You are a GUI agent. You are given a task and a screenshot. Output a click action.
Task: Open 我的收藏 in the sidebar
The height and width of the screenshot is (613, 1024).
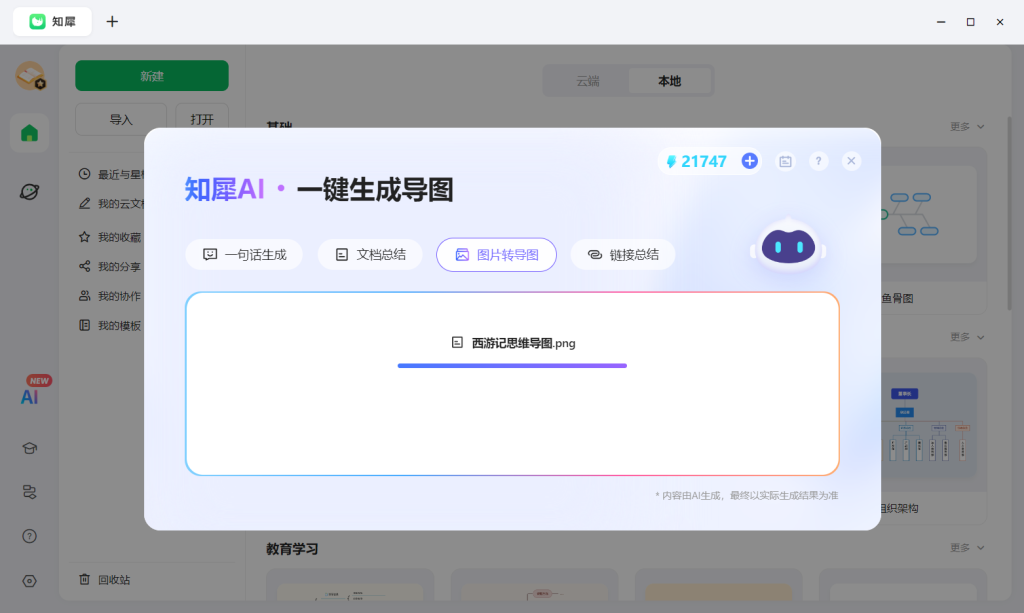(110, 237)
